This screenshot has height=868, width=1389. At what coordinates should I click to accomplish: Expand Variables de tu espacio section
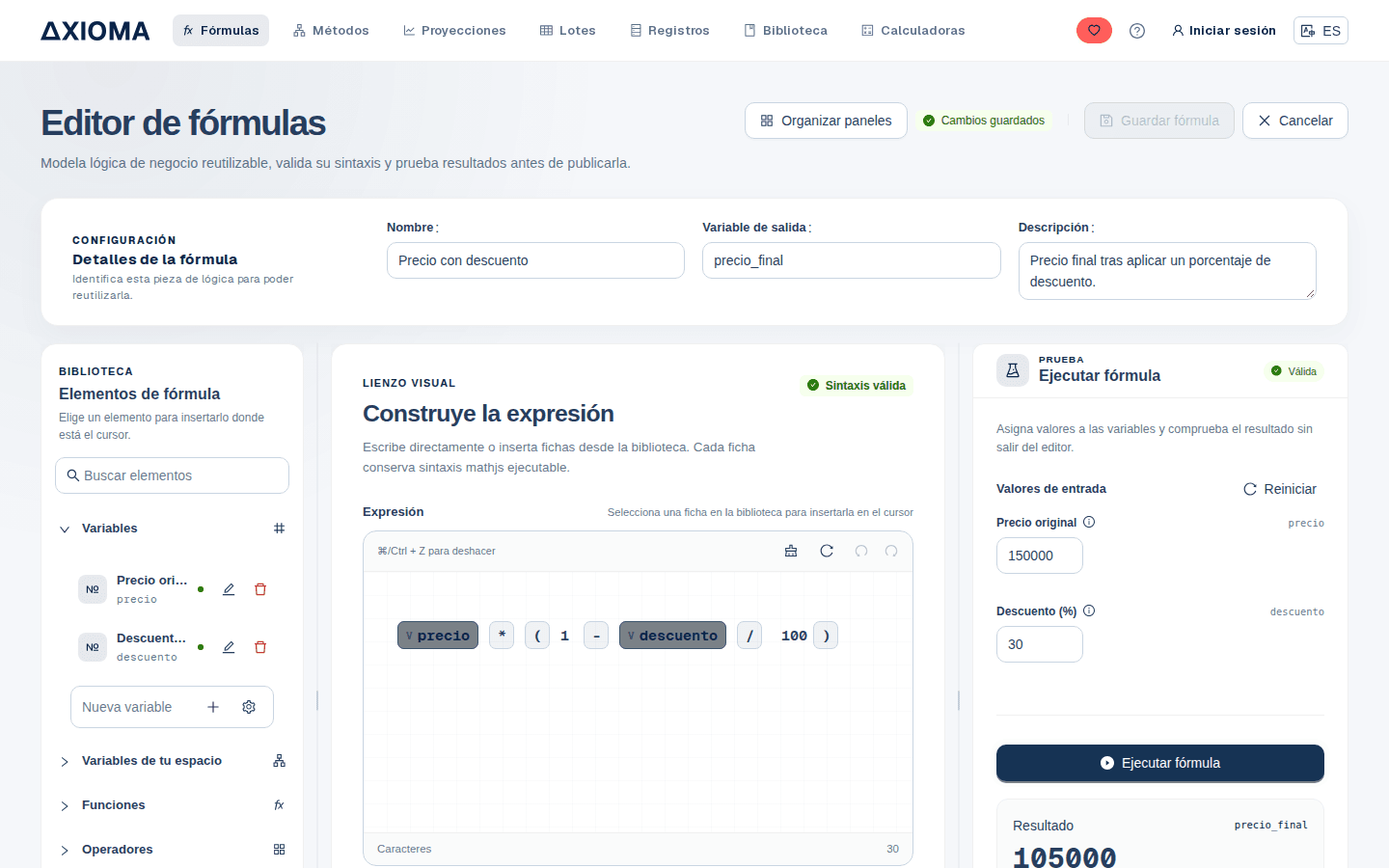65,761
